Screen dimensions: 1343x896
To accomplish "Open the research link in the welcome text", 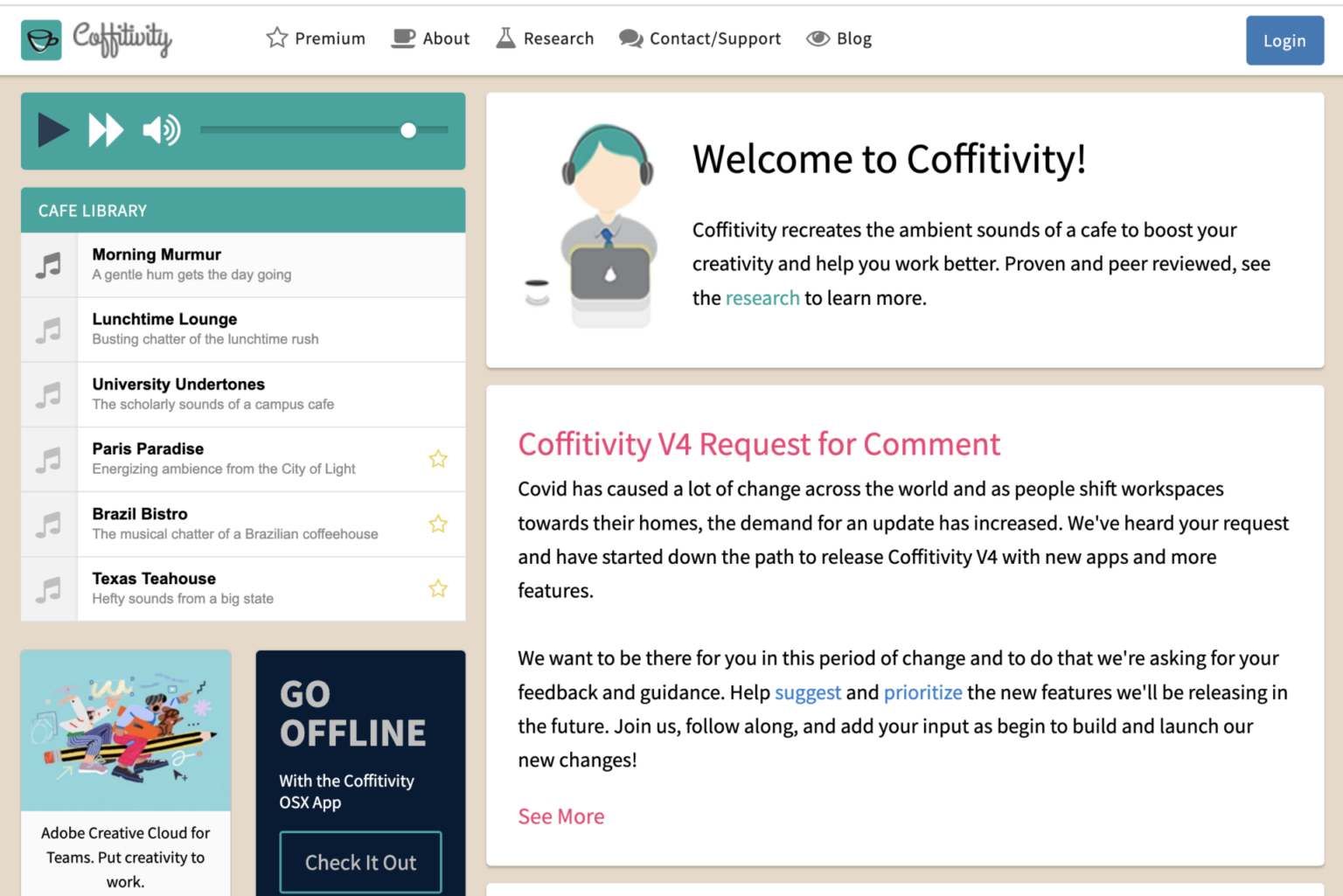I will [x=762, y=297].
